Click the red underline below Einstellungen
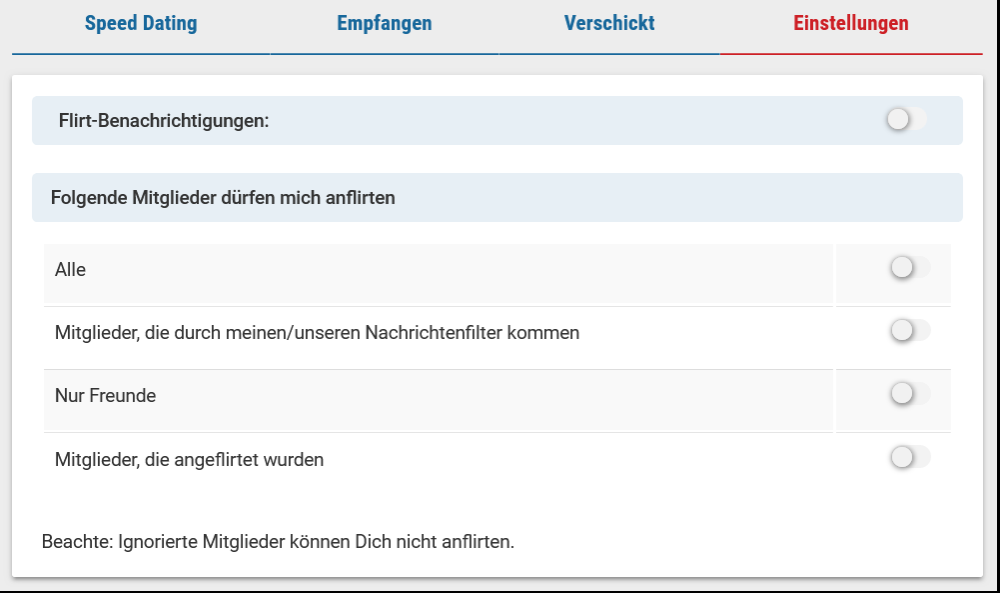 (851, 53)
